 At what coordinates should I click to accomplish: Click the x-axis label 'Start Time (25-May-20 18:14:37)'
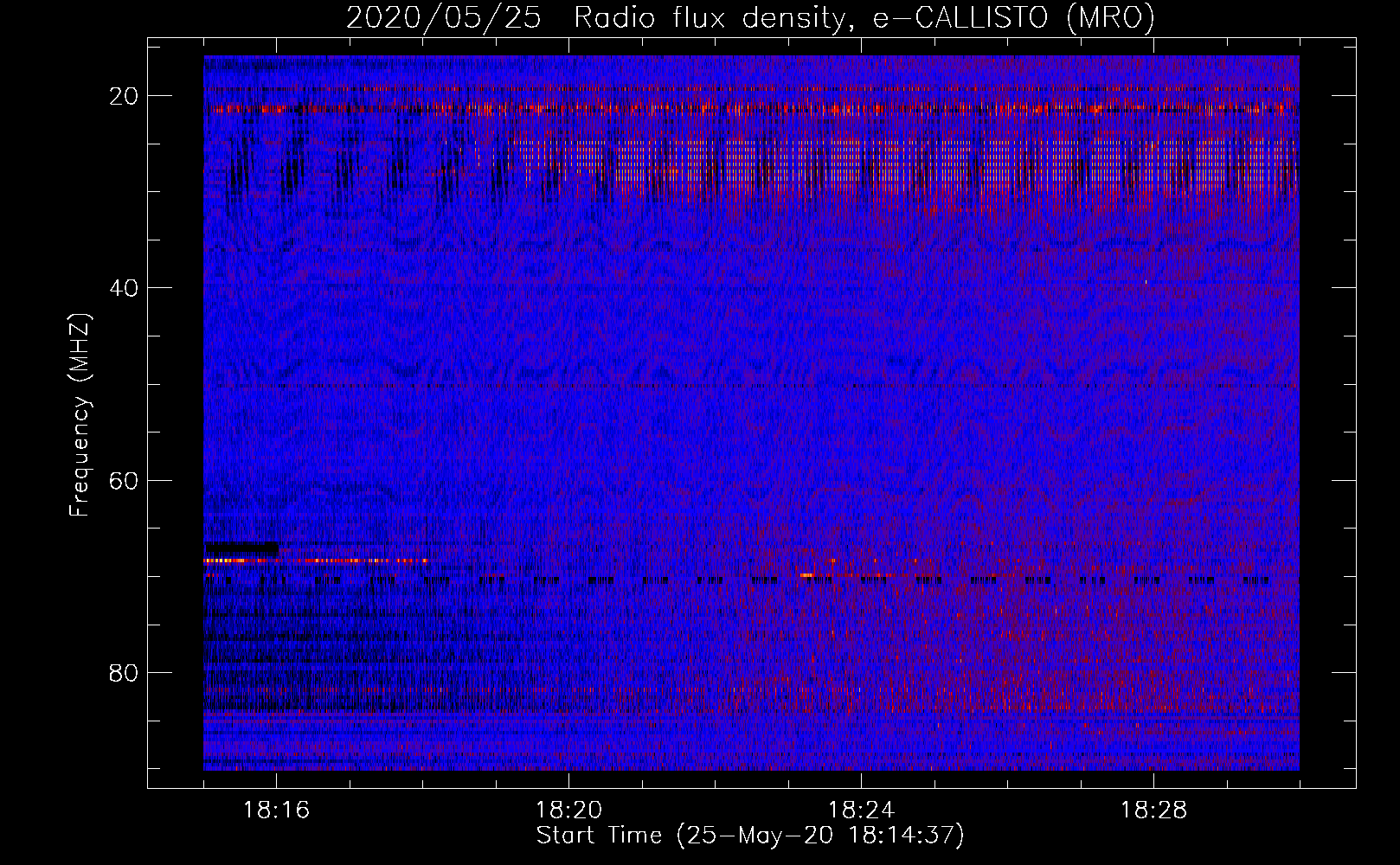(750, 836)
